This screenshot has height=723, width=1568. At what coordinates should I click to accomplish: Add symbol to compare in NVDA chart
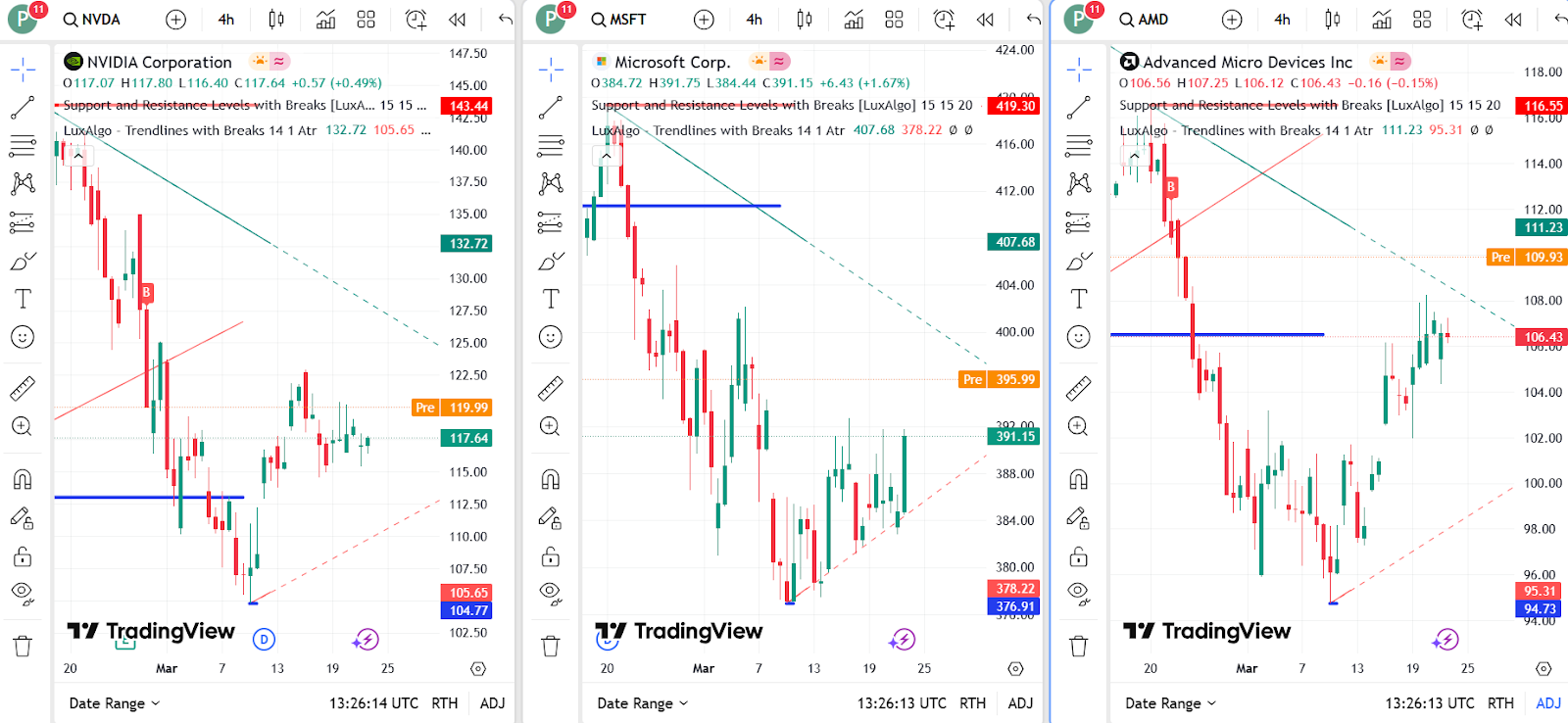pos(175,20)
